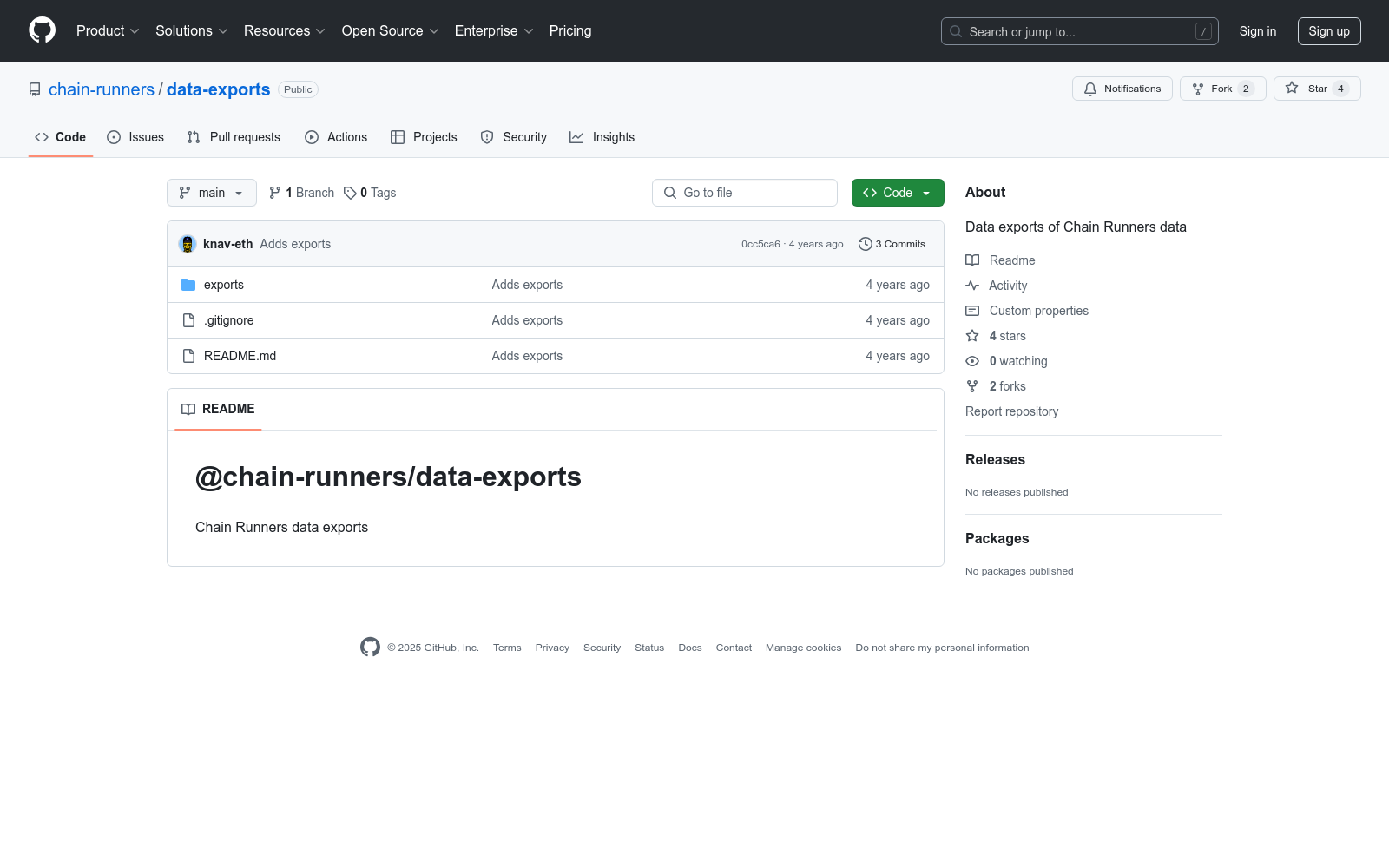
Task: Open the Insights tab
Action: [x=602, y=137]
